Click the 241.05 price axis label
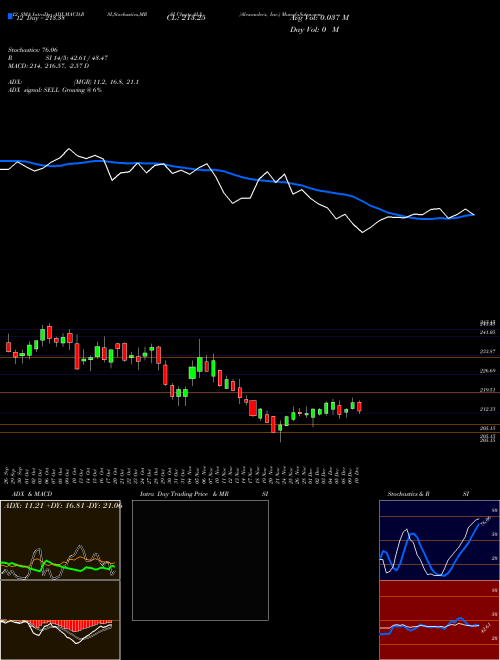Screen dimensions: 500x660 (487, 332)
